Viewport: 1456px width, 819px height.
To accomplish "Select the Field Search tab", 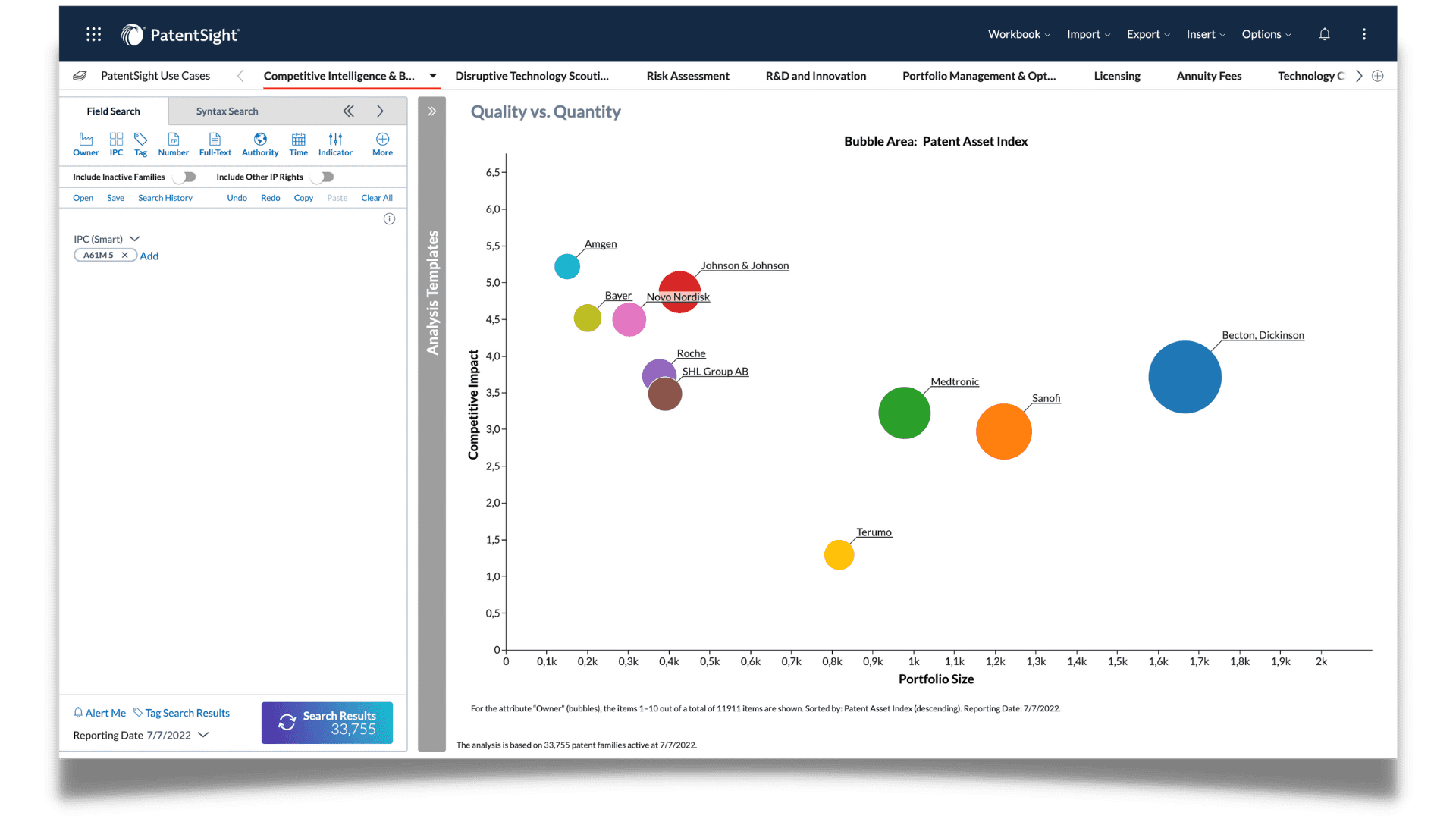I will tap(114, 111).
